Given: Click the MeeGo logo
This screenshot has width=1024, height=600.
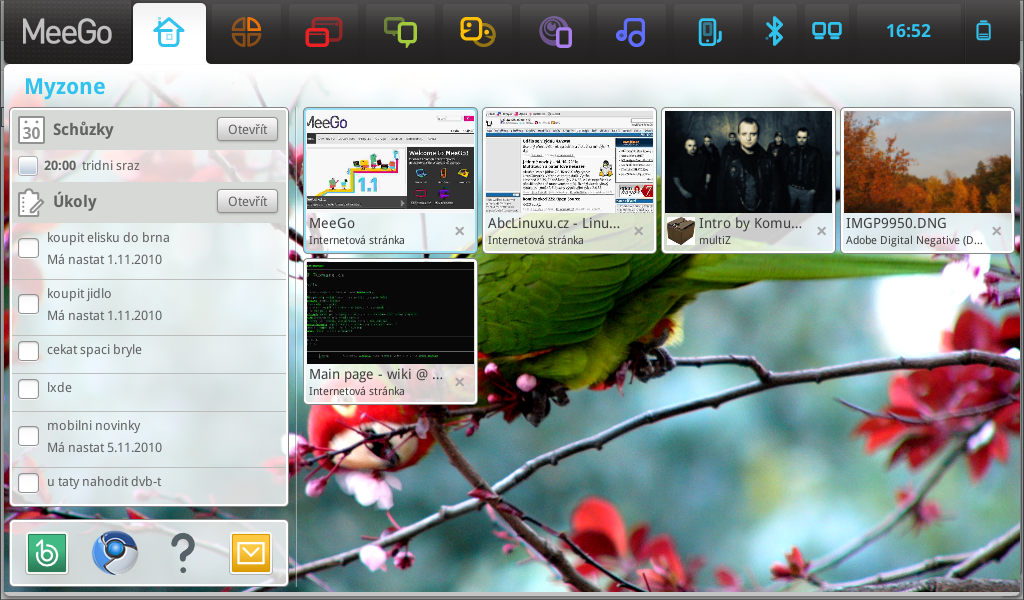Looking at the screenshot, I should coord(67,32).
